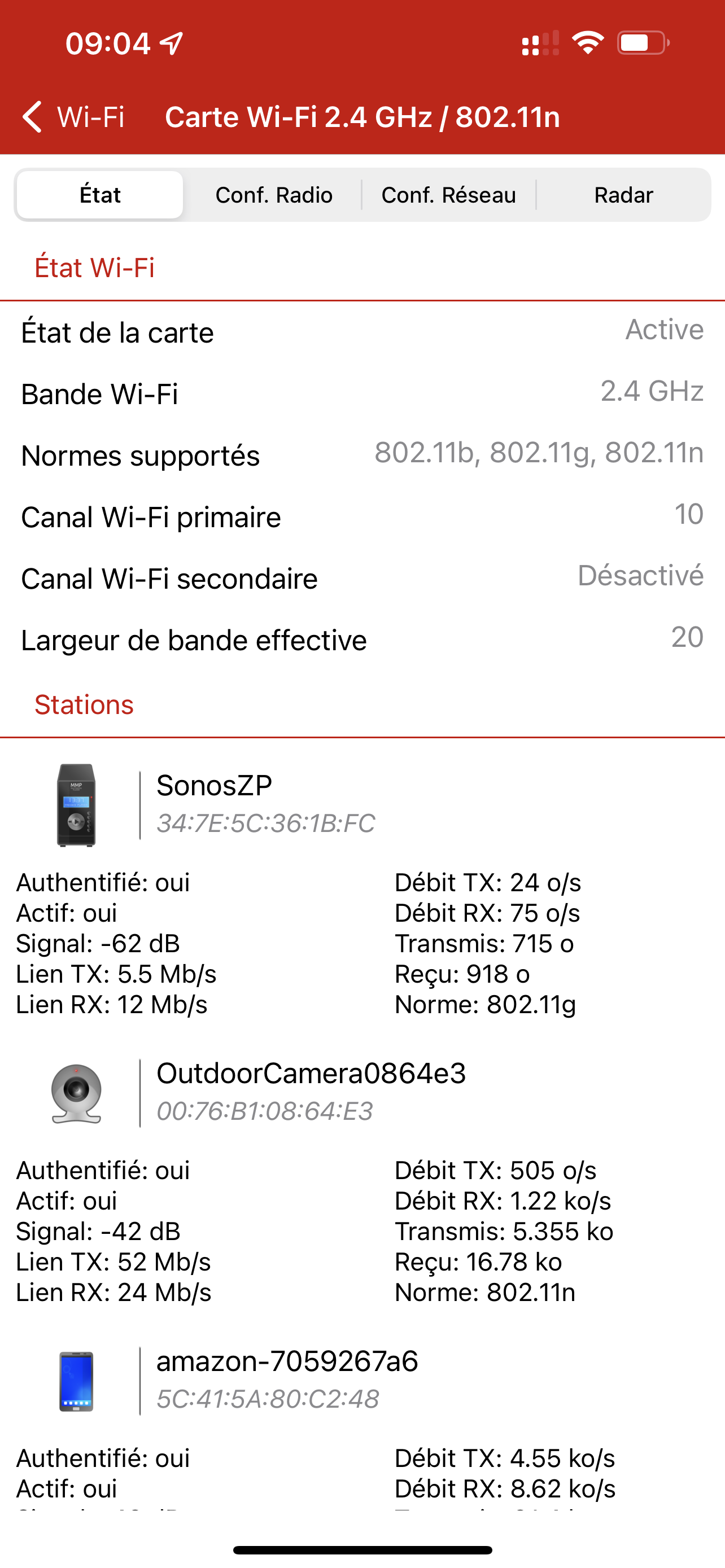This screenshot has height=1568, width=725.
Task: Tap the back chevron arrow
Action: [x=32, y=116]
